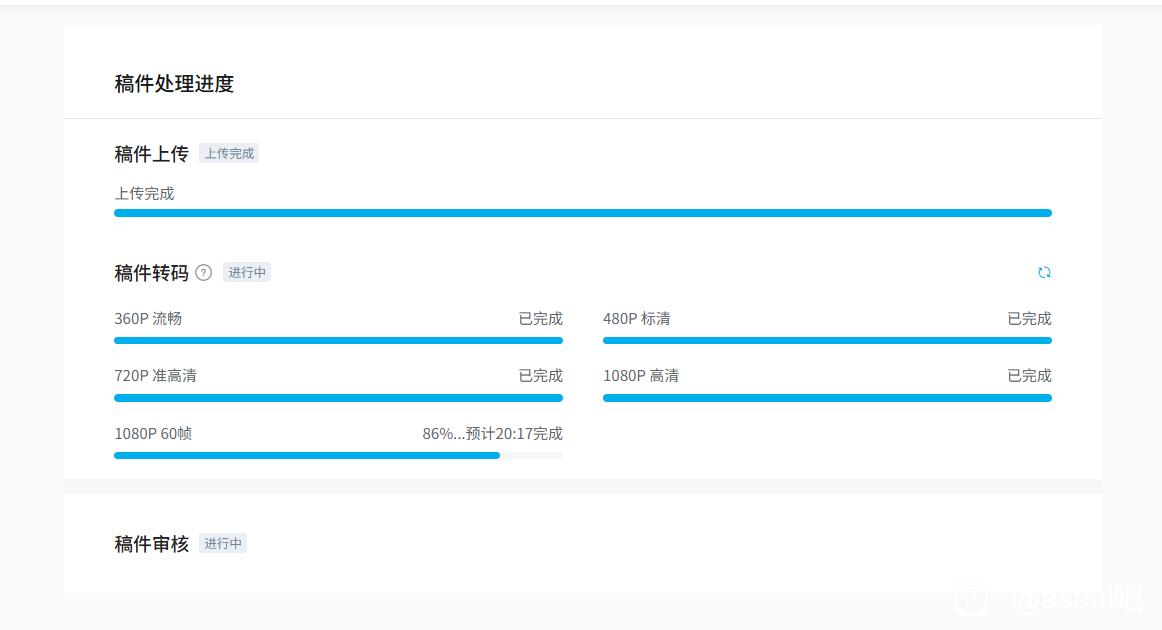
Task: Click the 480P 标清 label
Action: [636, 319]
